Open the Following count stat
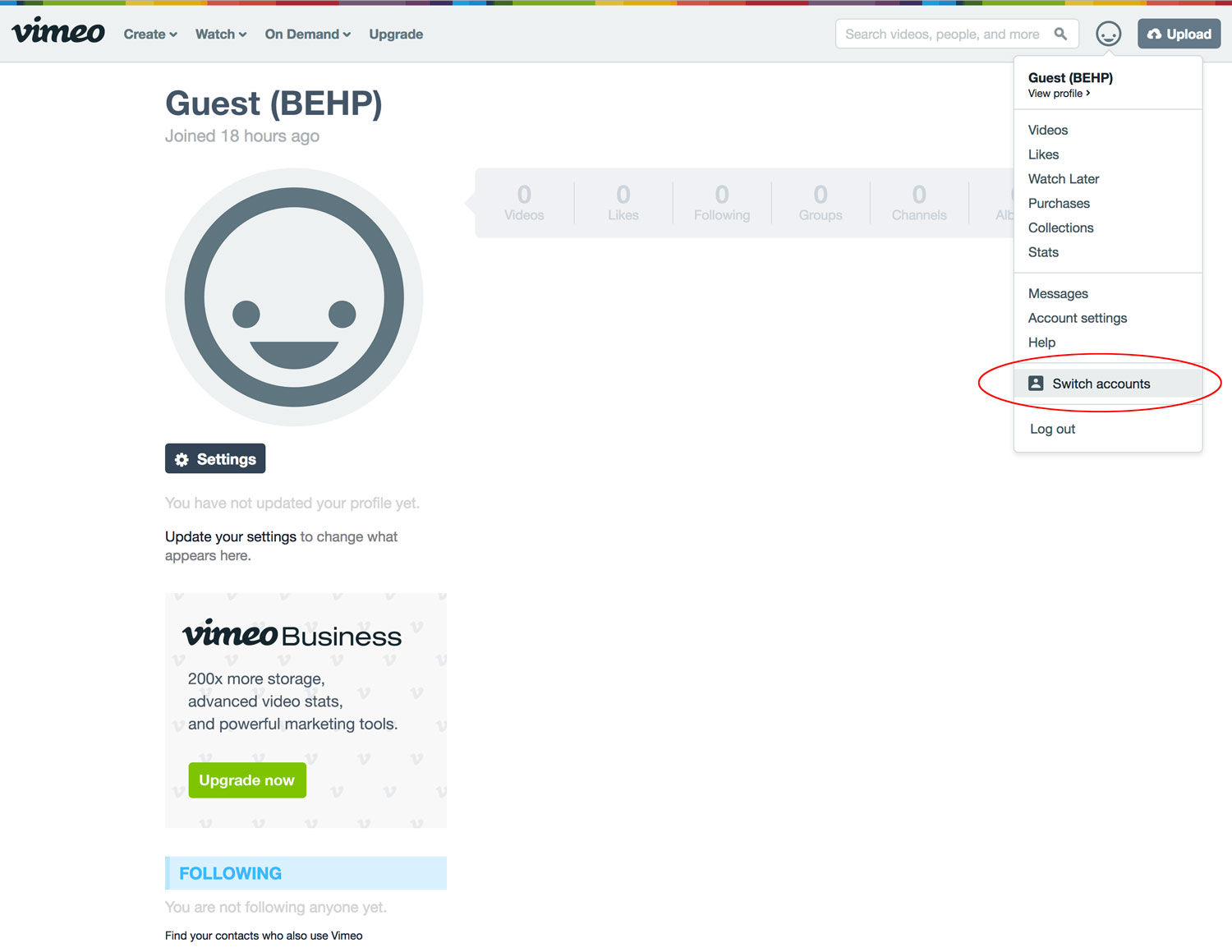 coord(721,203)
